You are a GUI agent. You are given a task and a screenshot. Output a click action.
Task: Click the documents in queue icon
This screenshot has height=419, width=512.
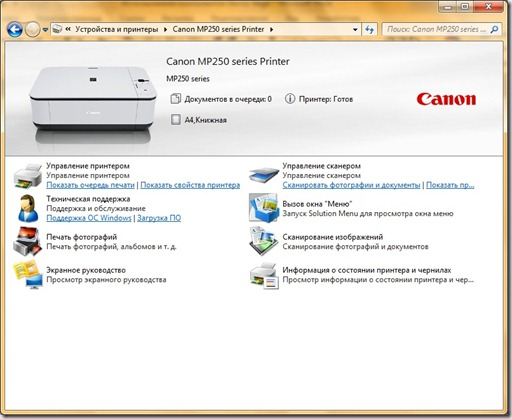pos(175,99)
